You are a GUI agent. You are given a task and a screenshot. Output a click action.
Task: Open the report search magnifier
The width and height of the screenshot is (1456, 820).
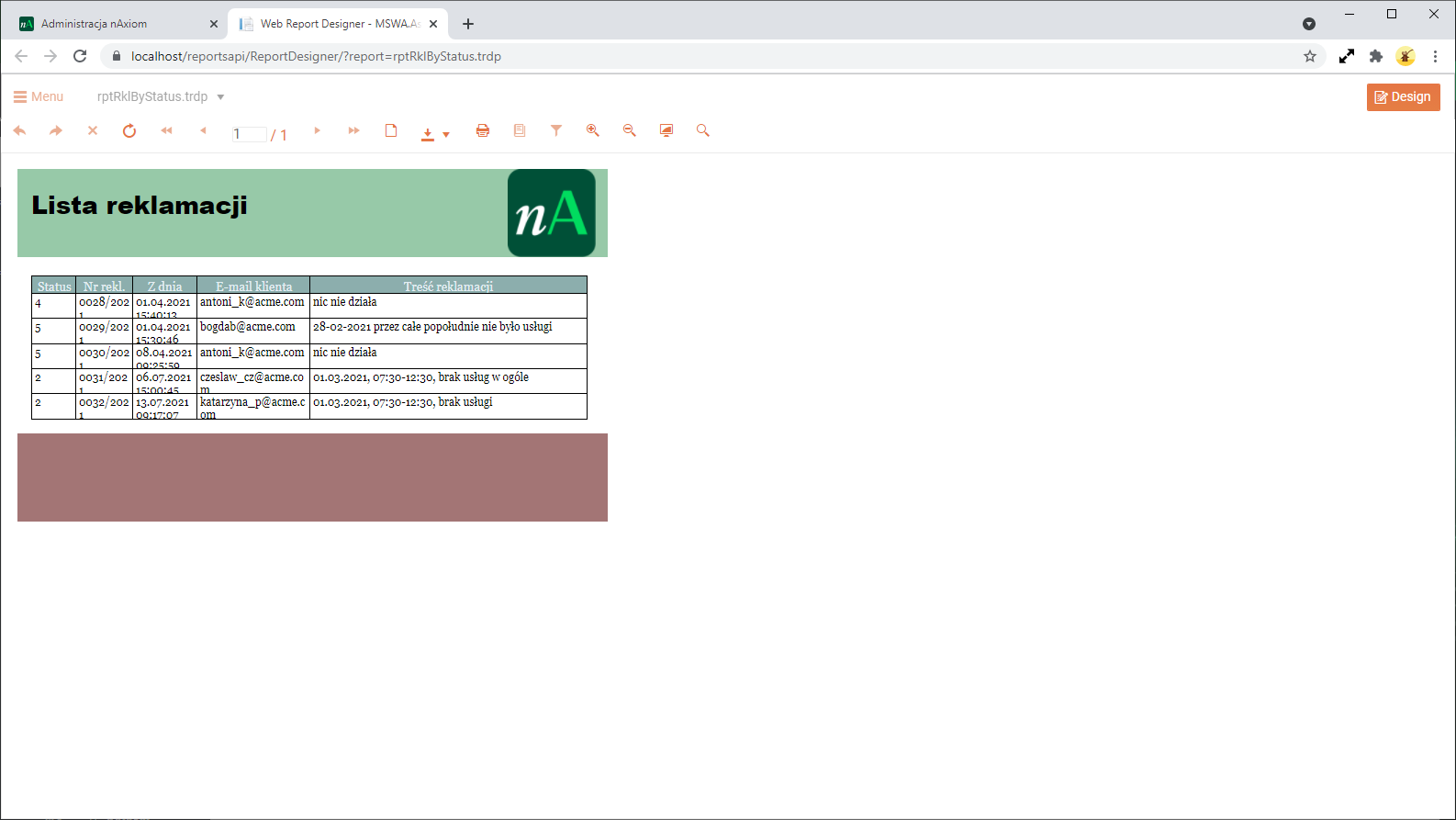pyautogui.click(x=703, y=131)
